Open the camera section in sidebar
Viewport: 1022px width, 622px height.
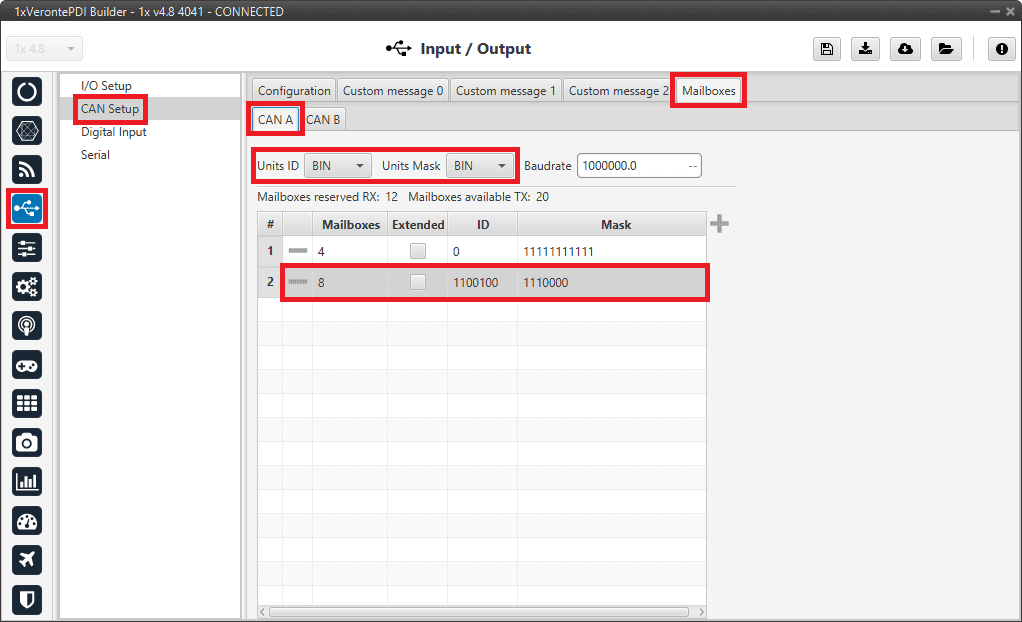pyautogui.click(x=27, y=442)
